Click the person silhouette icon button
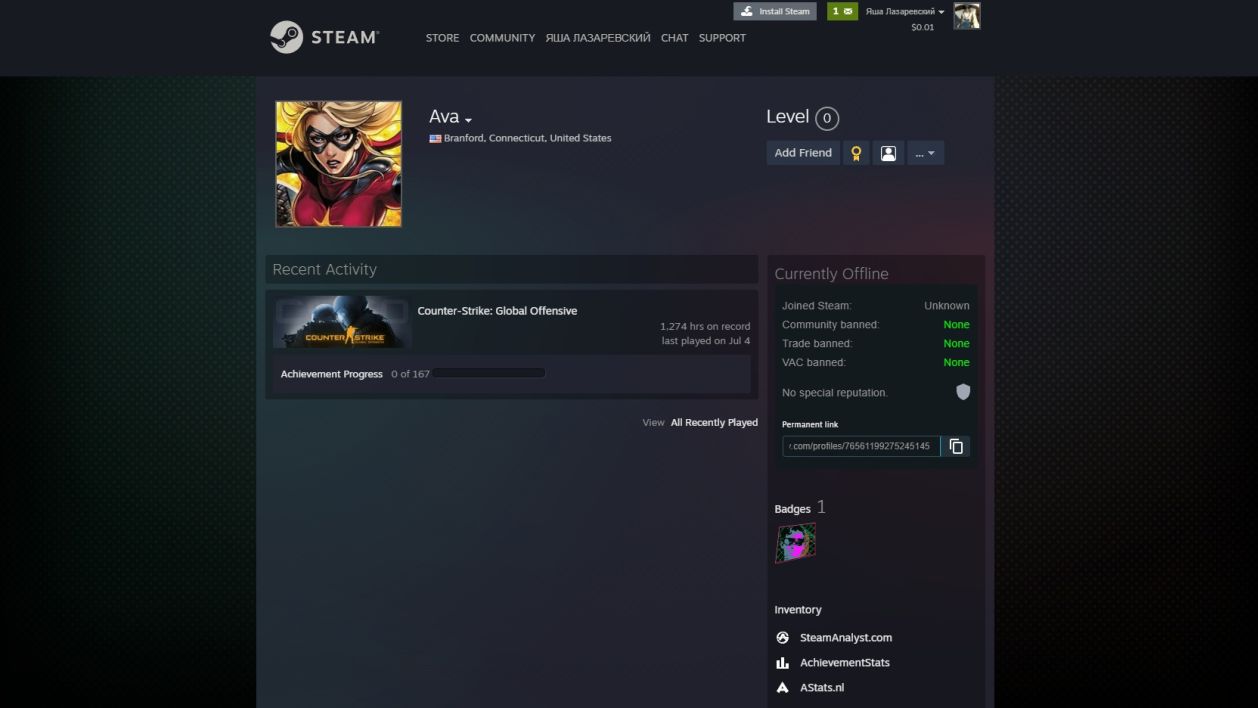Image resolution: width=1258 pixels, height=708 pixels. click(888, 153)
